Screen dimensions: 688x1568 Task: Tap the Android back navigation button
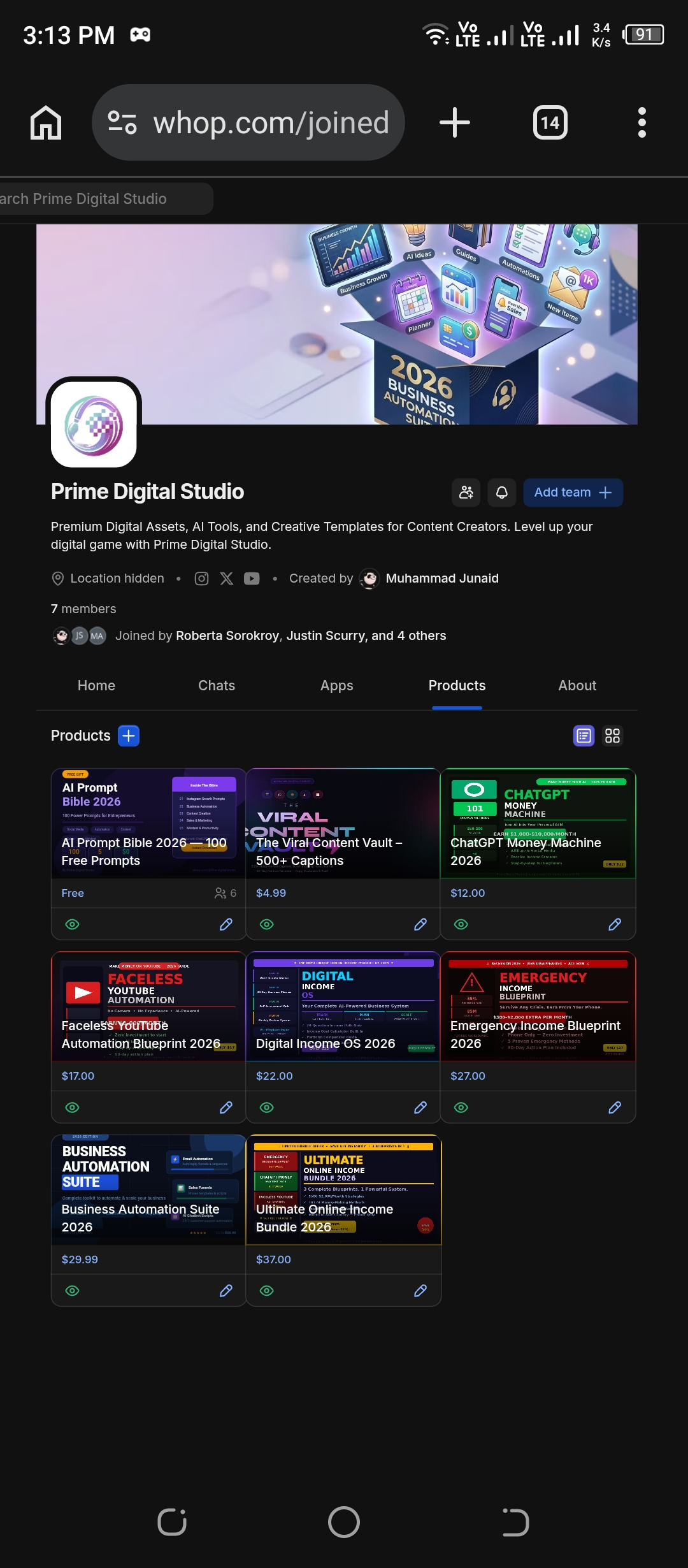point(515,1522)
